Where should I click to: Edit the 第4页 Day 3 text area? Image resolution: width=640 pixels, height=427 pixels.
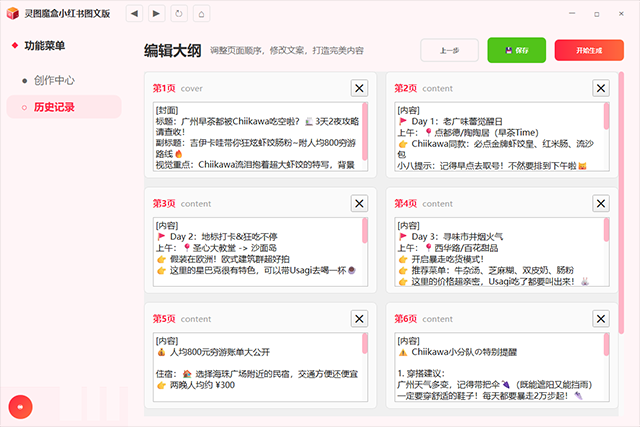[x=502, y=252]
